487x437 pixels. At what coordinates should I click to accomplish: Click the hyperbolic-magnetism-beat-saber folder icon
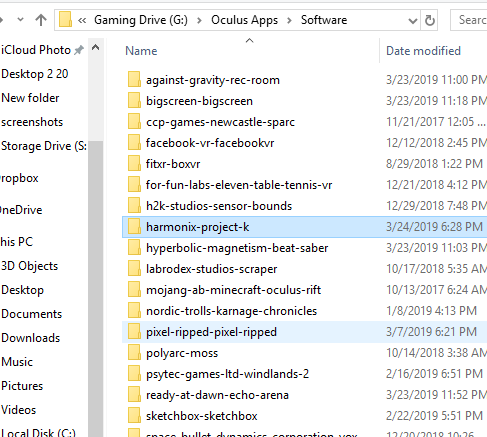pyautogui.click(x=134, y=248)
